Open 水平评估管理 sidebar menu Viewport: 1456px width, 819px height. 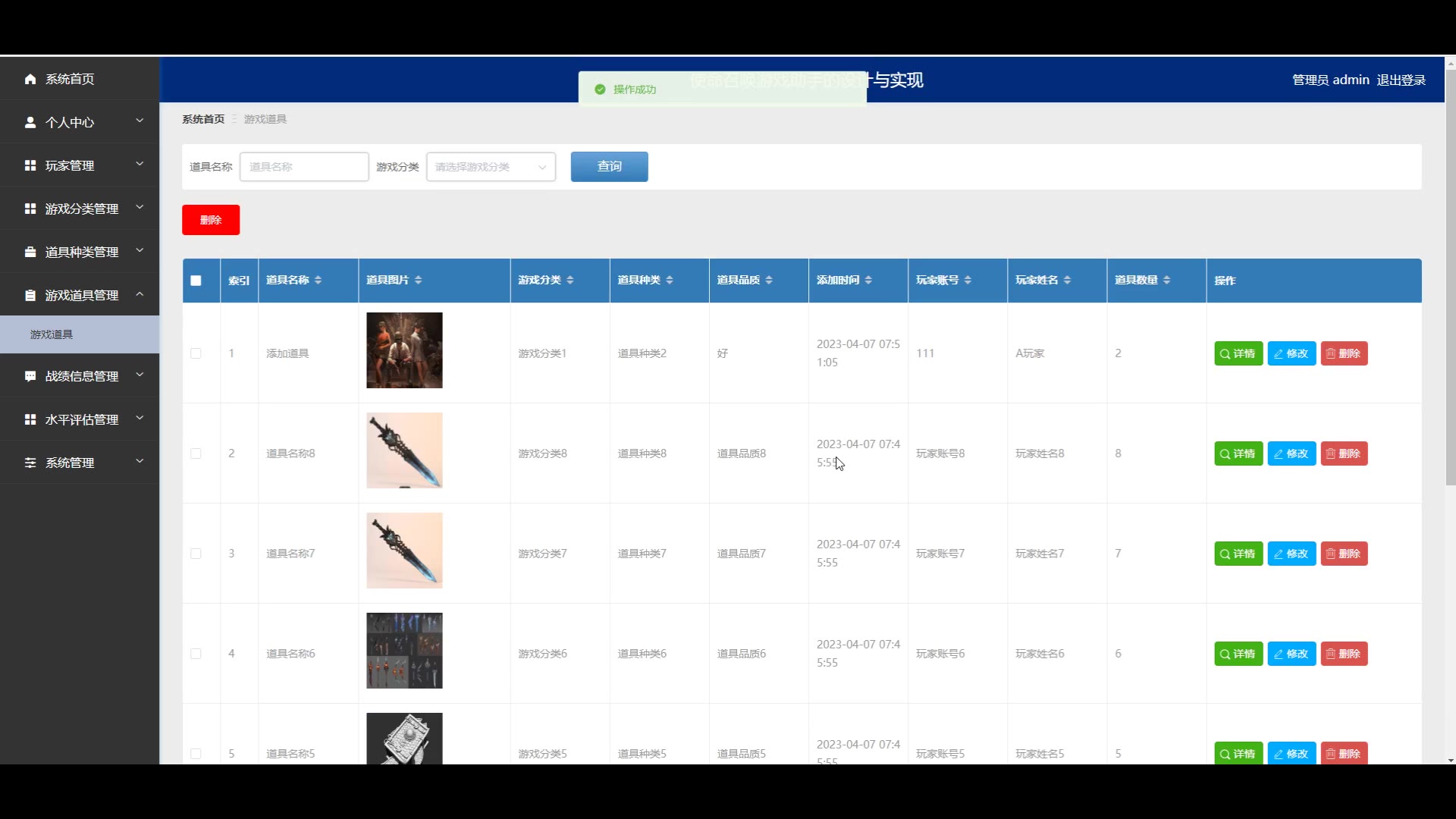(80, 419)
